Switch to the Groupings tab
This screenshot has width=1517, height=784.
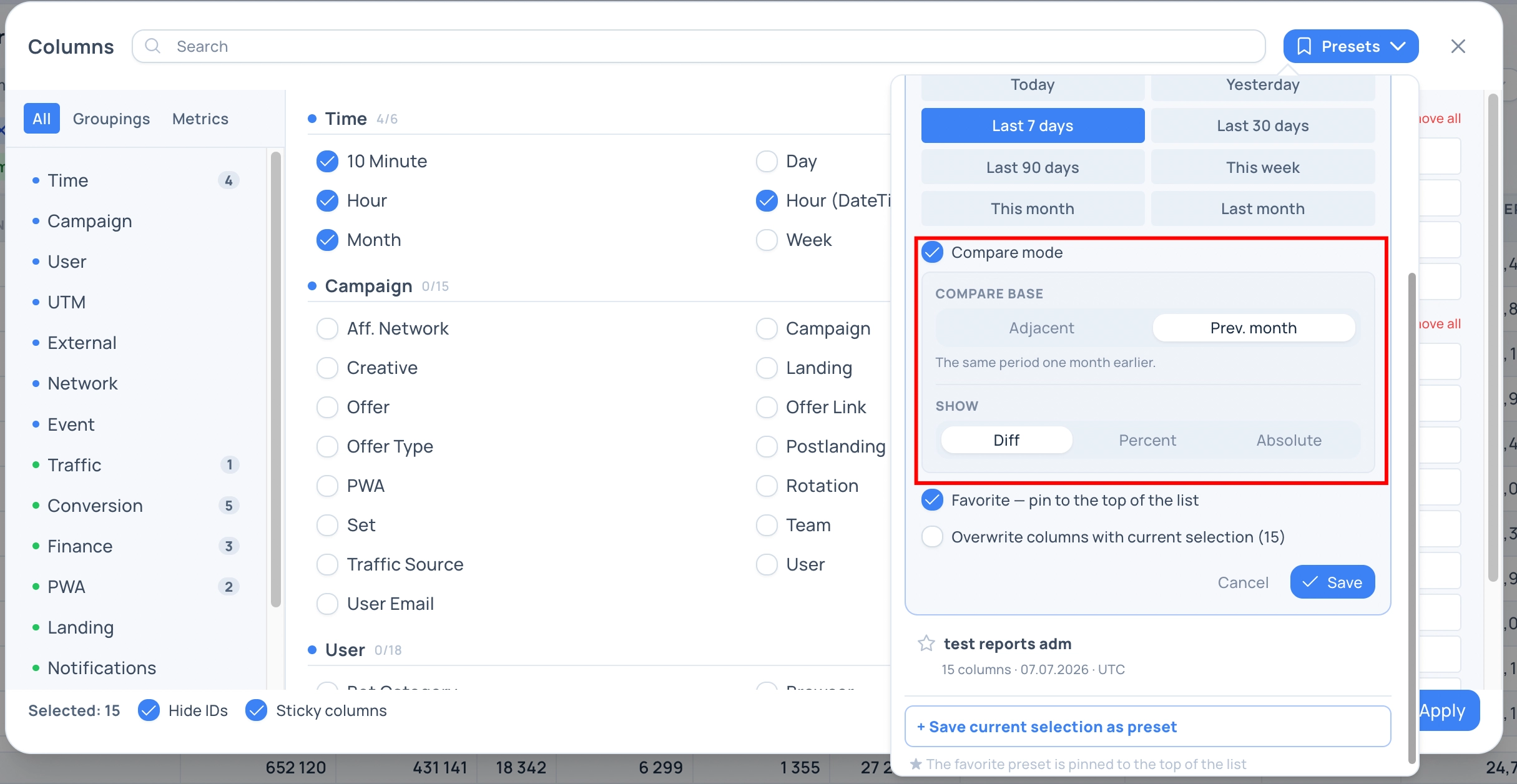click(111, 119)
